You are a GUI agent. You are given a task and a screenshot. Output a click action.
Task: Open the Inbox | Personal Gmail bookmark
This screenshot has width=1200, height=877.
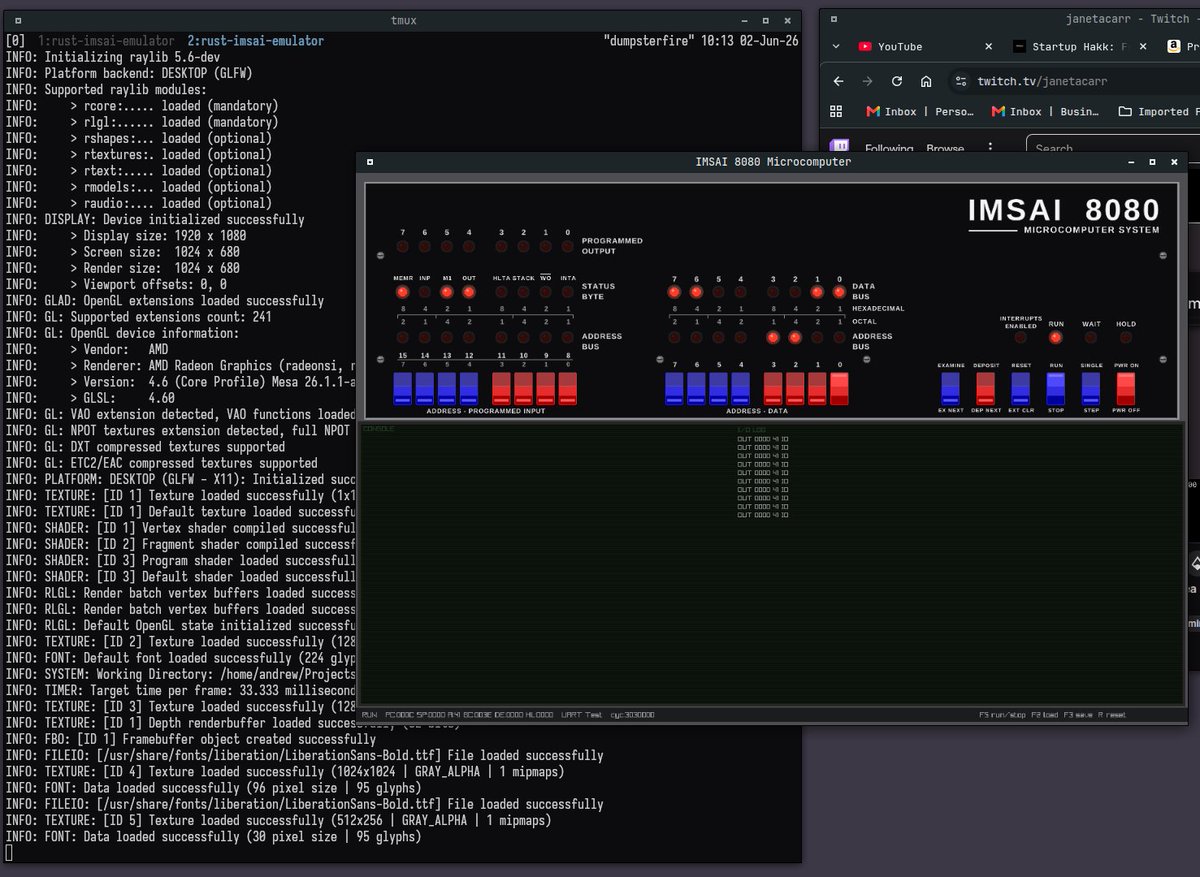[920, 112]
